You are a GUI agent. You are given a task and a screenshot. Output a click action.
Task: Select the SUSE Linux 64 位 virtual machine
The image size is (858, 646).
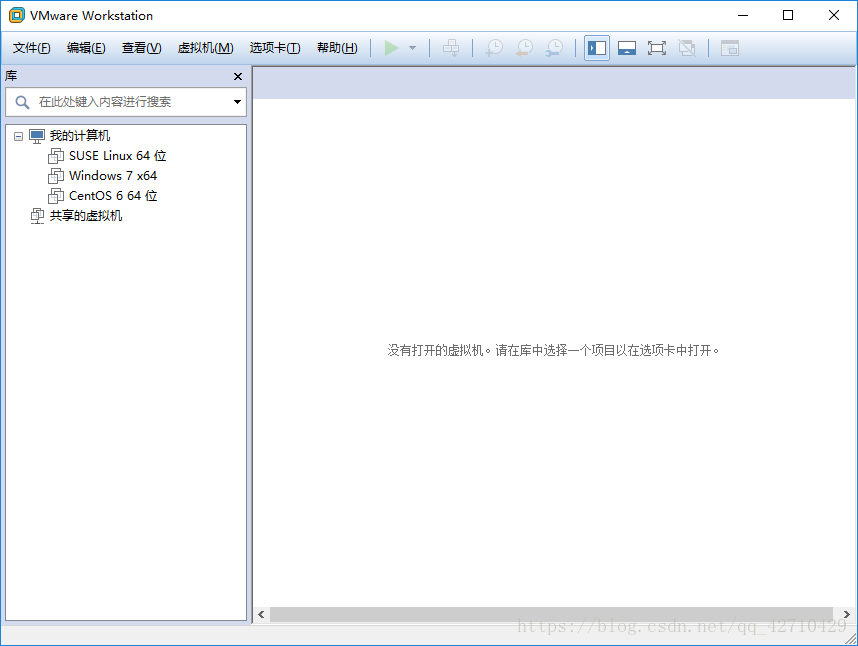pyautogui.click(x=117, y=156)
